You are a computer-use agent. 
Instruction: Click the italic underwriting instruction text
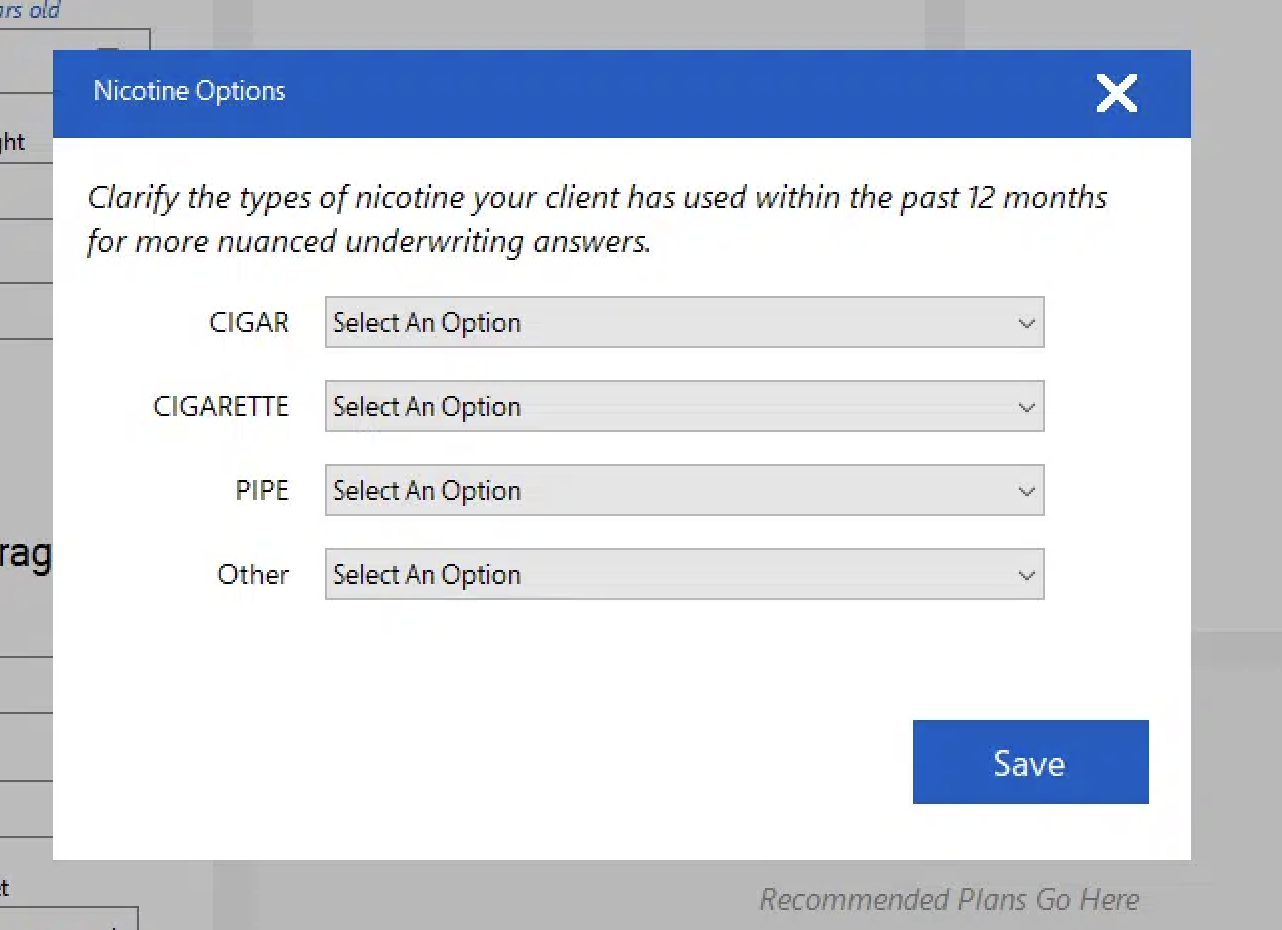(597, 219)
